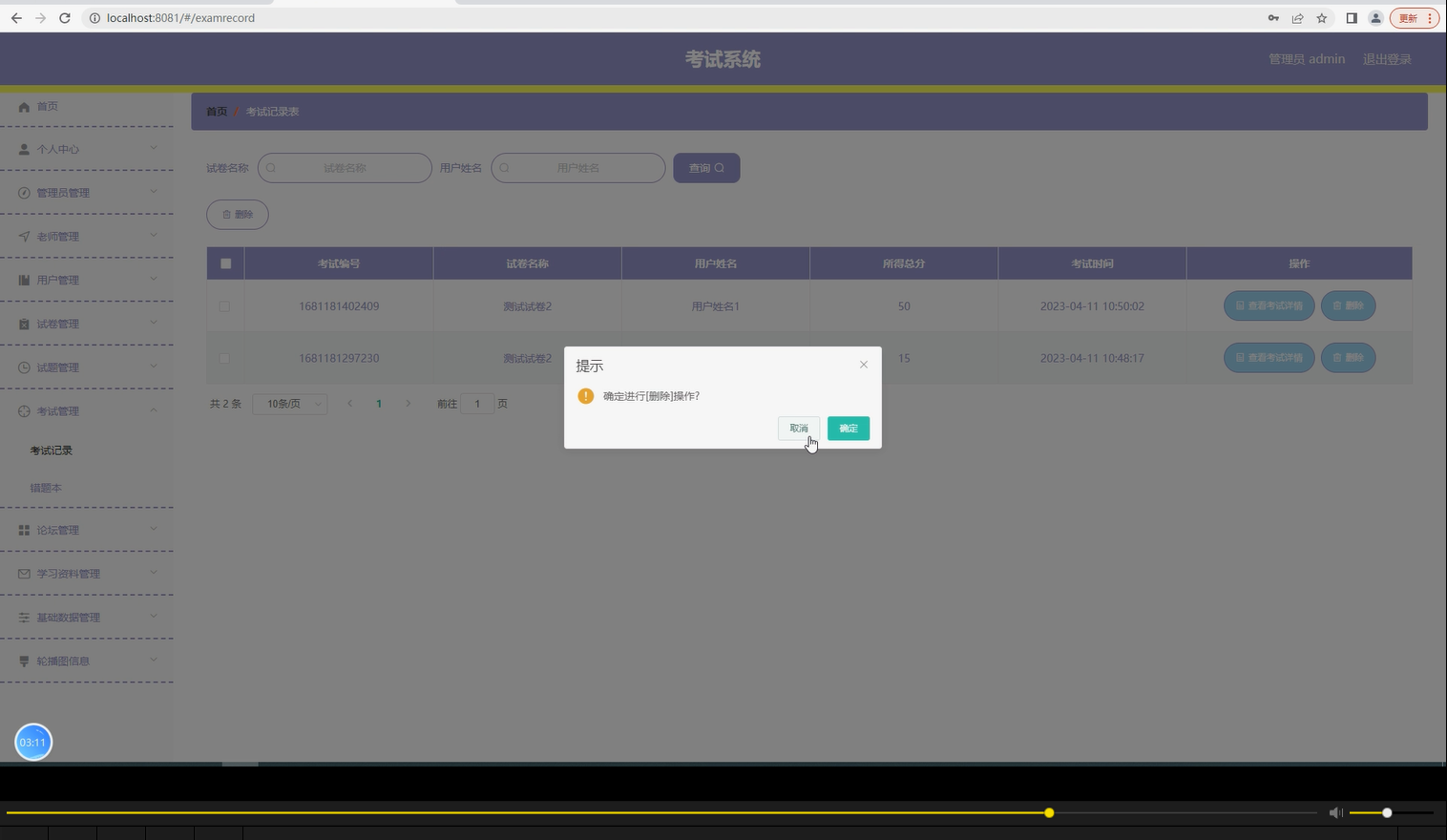Click the 学习资料管理 envelope icon

(x=24, y=575)
